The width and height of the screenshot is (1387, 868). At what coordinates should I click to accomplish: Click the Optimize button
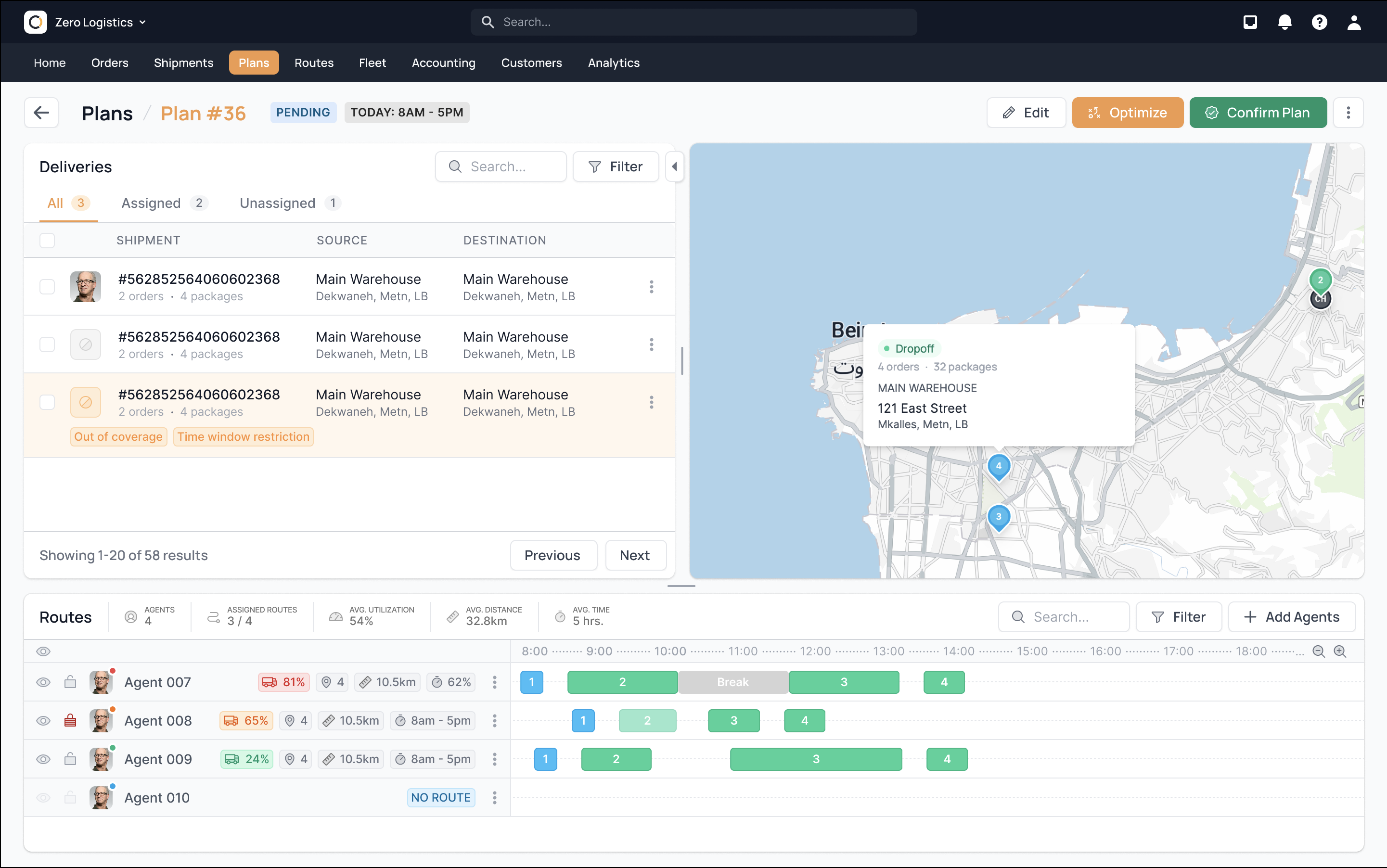tap(1127, 113)
